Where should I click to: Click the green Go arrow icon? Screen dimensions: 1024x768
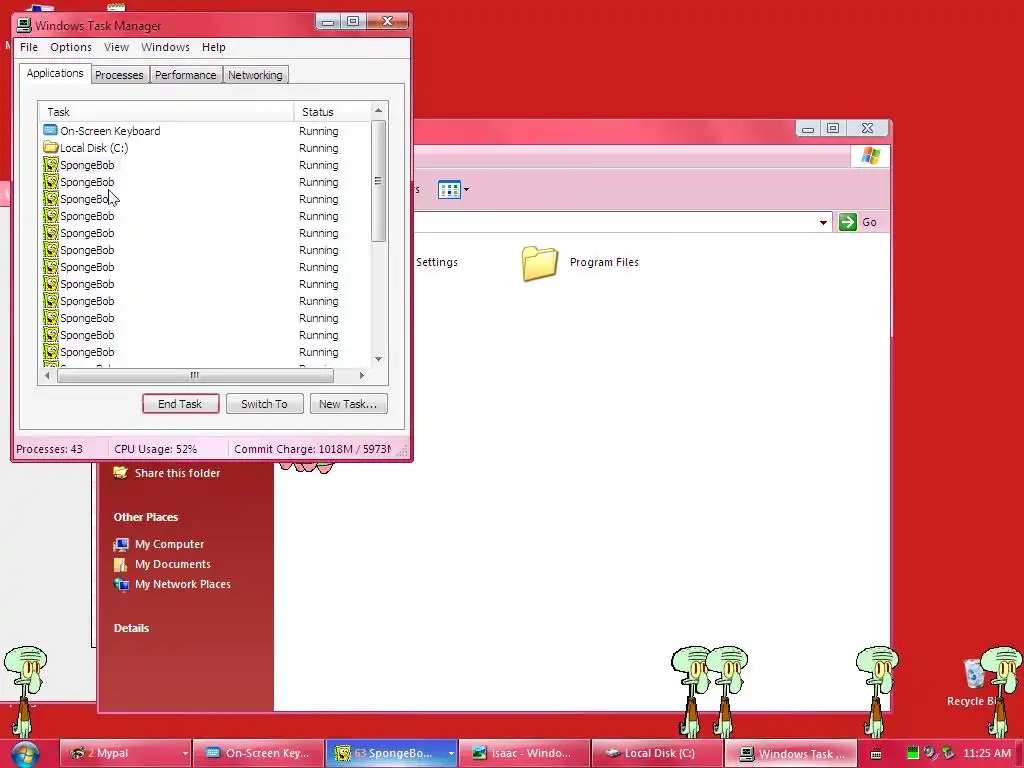[848, 222]
